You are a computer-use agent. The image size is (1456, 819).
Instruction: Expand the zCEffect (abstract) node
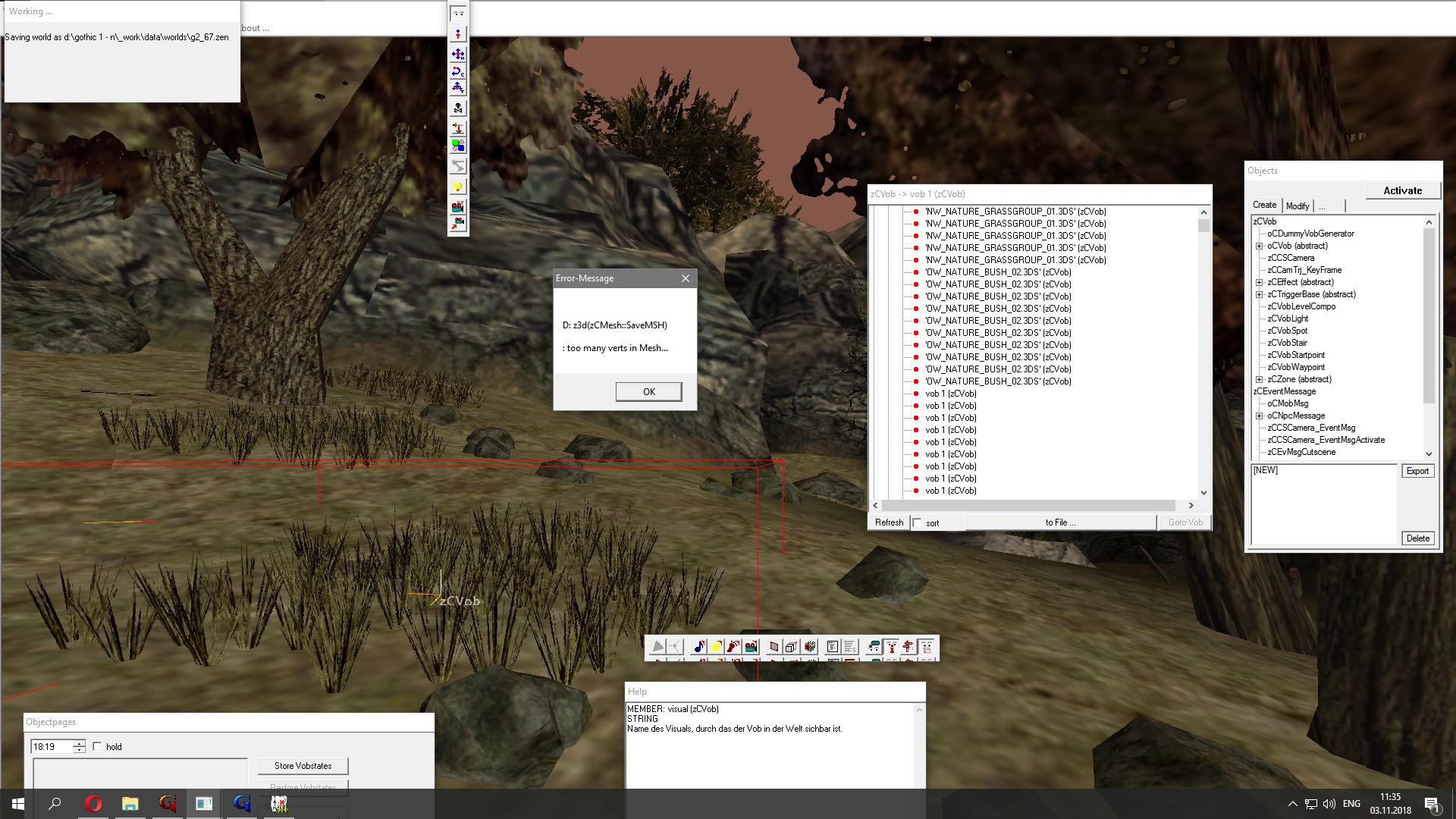1259,282
